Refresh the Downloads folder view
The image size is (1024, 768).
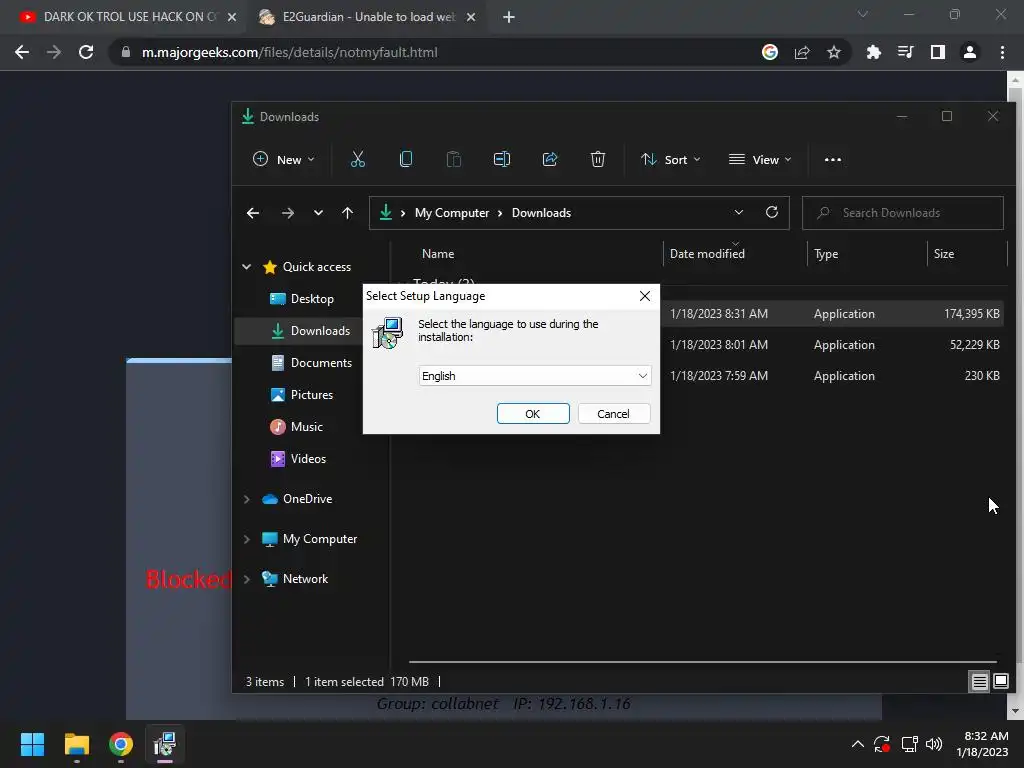click(x=772, y=212)
